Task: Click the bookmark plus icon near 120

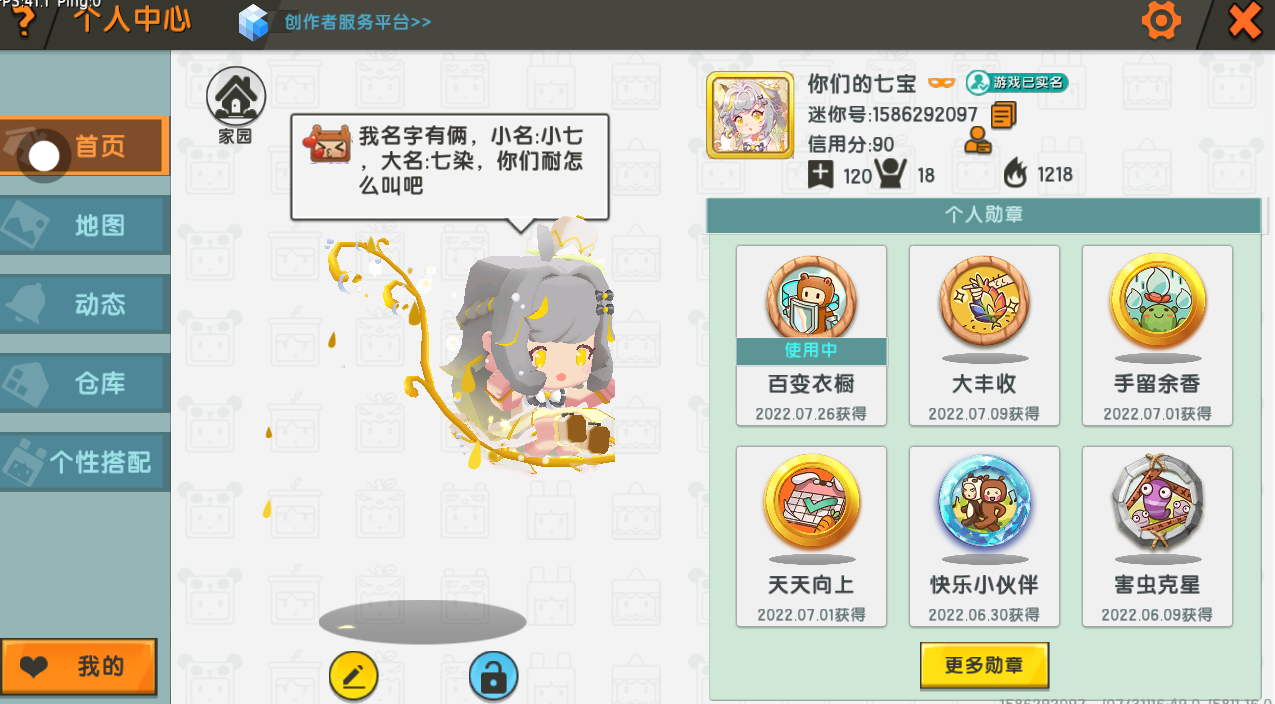Action: (x=821, y=175)
